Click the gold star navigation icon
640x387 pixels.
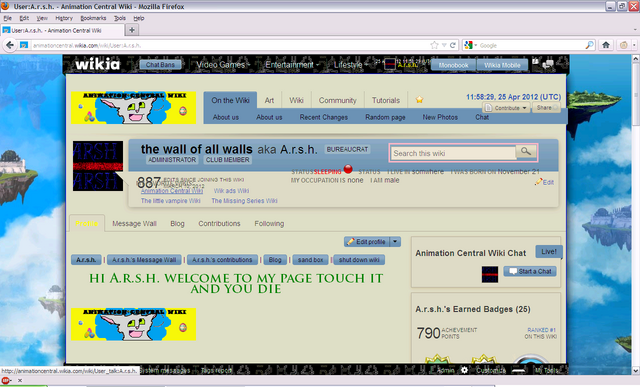pos(419,100)
